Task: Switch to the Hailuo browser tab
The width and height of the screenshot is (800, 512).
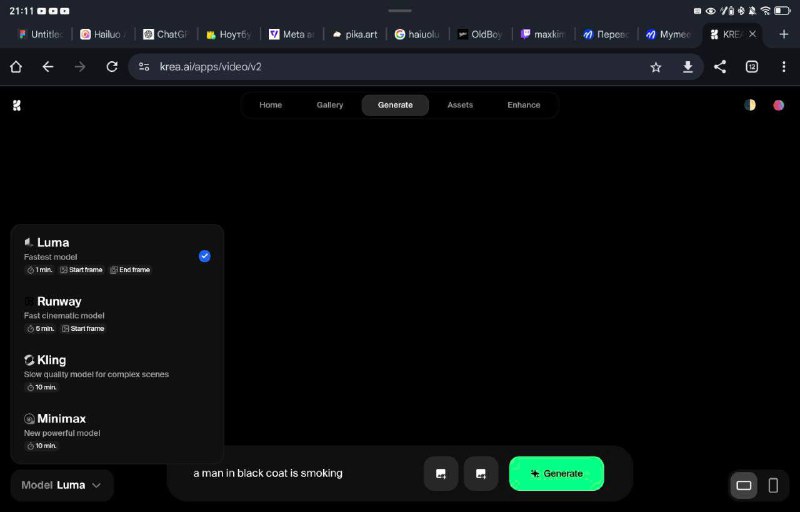Action: pyautogui.click(x=103, y=34)
